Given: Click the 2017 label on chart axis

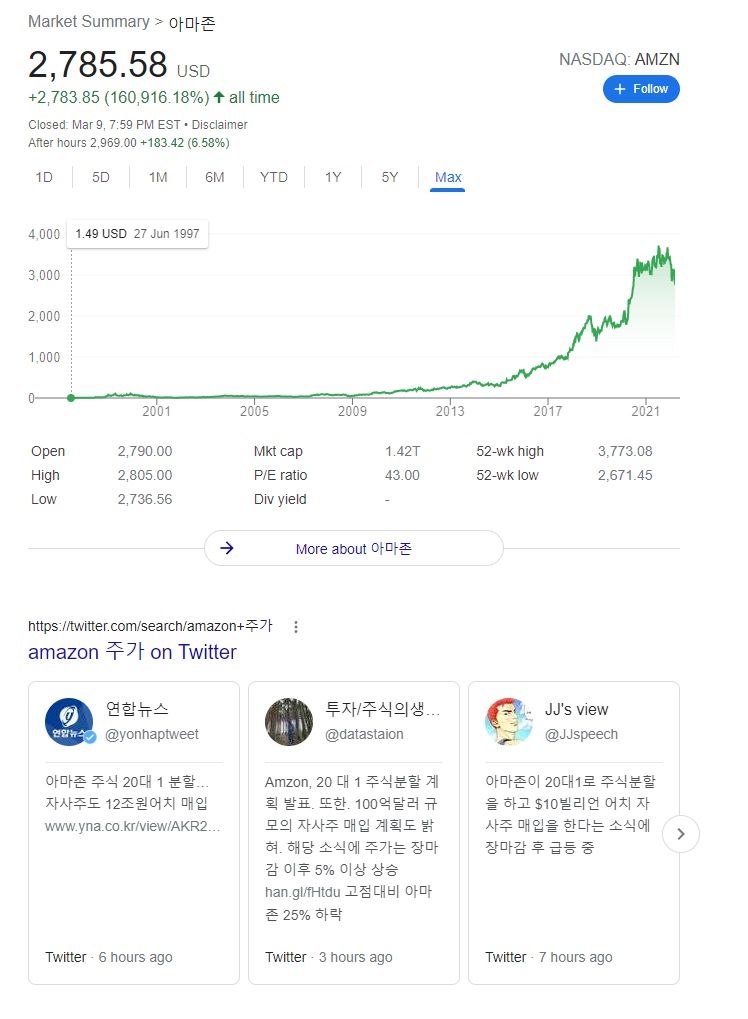Looking at the screenshot, I should 548,411.
